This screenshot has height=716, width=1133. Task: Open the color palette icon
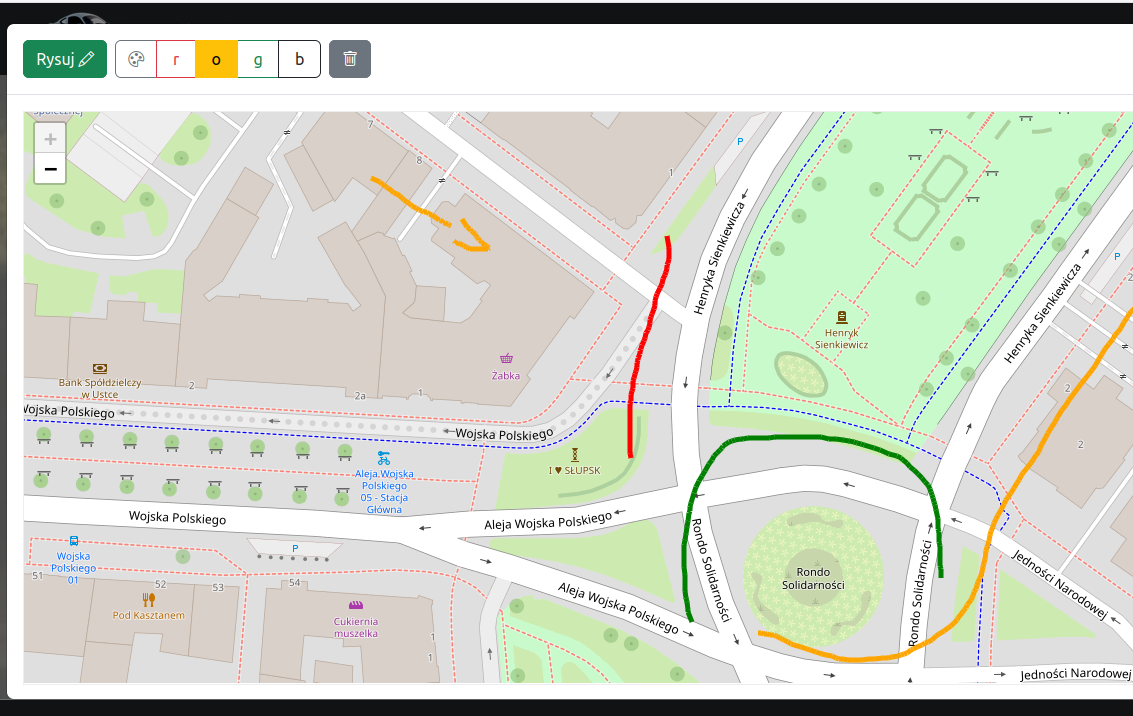click(x=136, y=59)
